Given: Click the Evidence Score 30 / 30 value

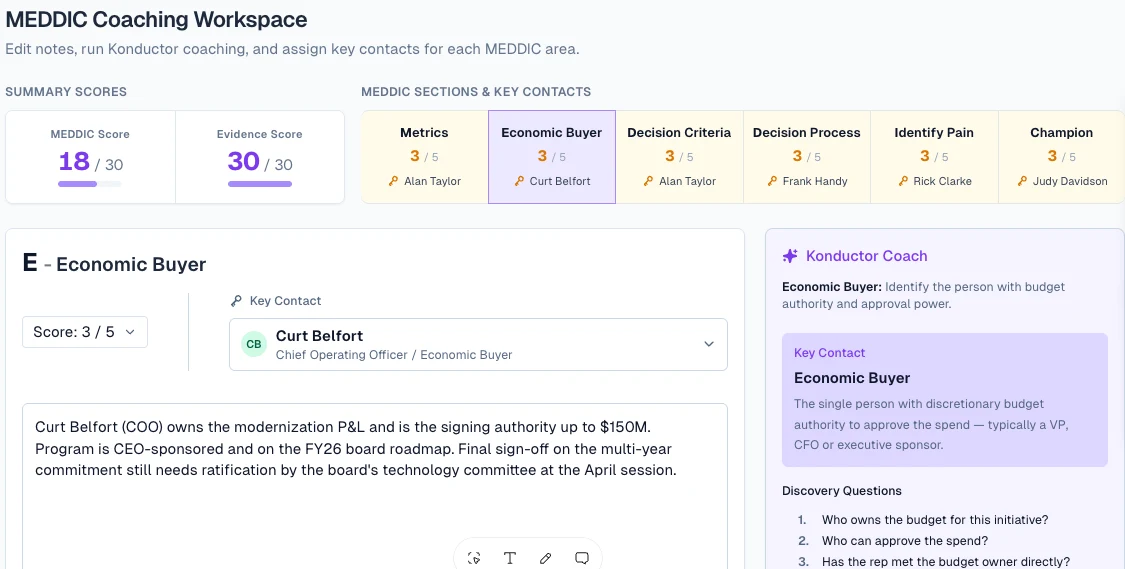Looking at the screenshot, I should [260, 162].
